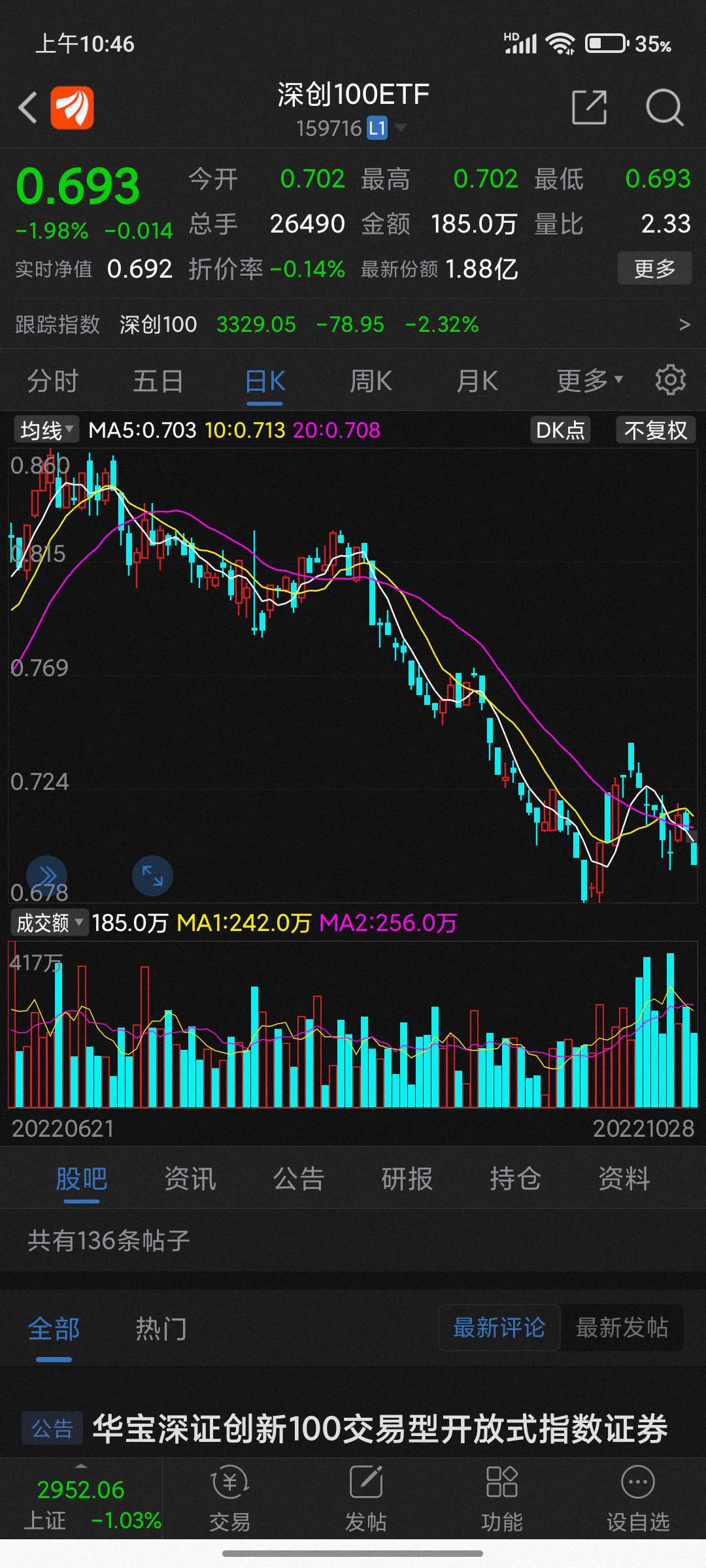
Task: Tap the WiFi status icon
Action: click(560, 44)
